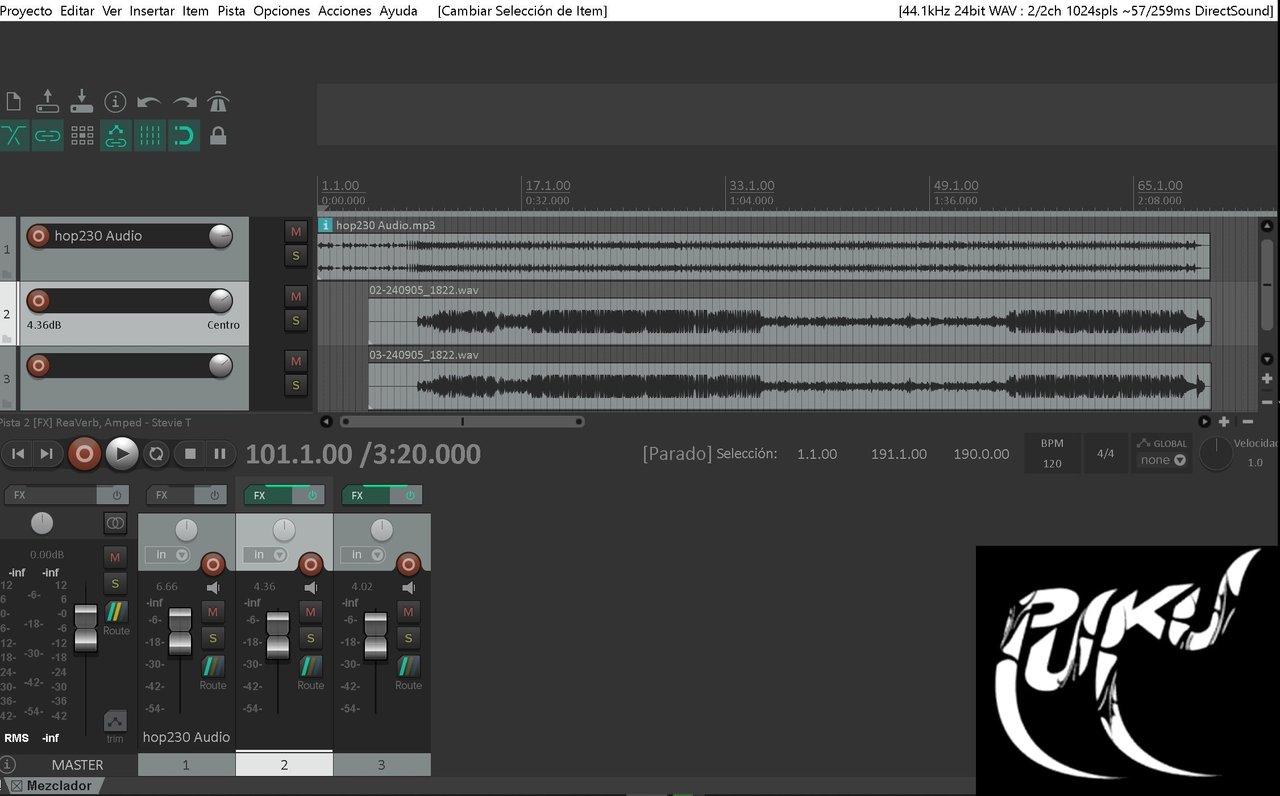Image resolution: width=1280 pixels, height=796 pixels.
Task: Start playback with the Play button
Action: point(122,454)
